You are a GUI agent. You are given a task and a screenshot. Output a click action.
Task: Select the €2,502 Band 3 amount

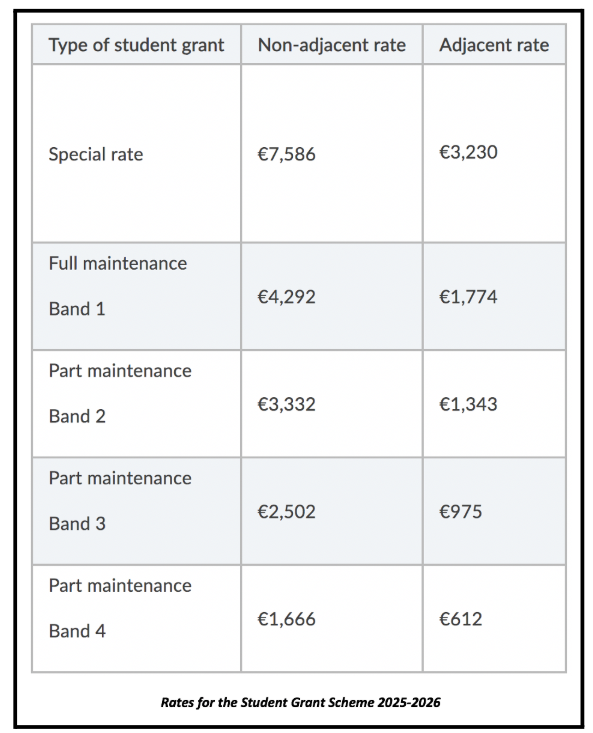click(x=286, y=512)
